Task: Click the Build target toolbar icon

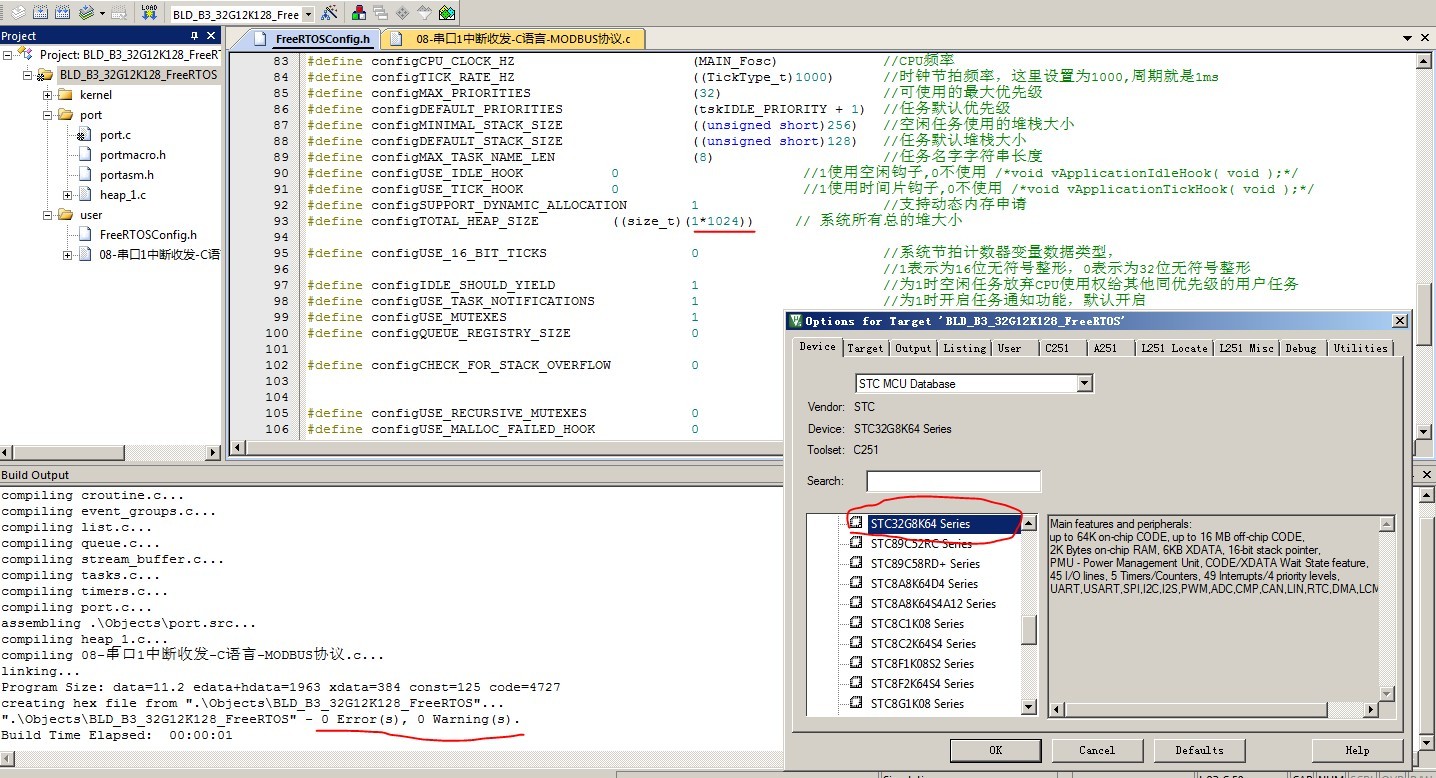Action: (x=40, y=13)
